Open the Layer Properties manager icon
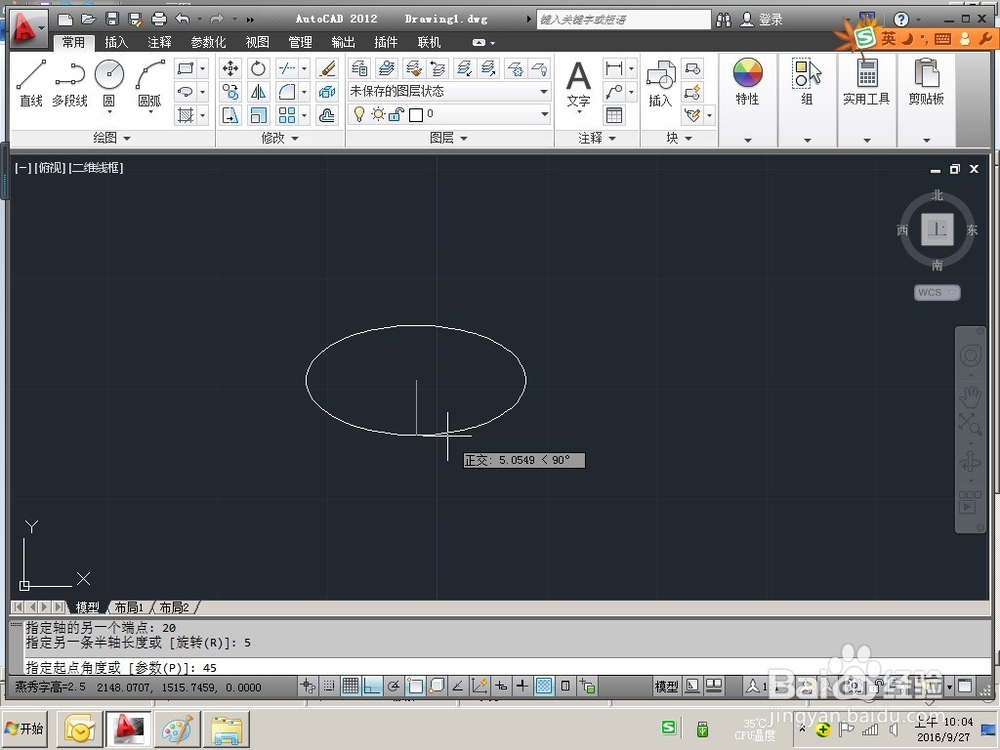1000x750 pixels. pos(359,68)
